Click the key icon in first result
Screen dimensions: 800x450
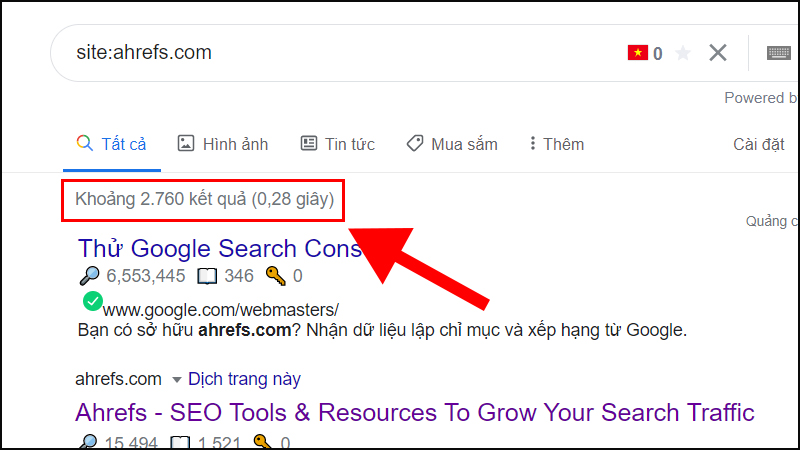(x=276, y=276)
